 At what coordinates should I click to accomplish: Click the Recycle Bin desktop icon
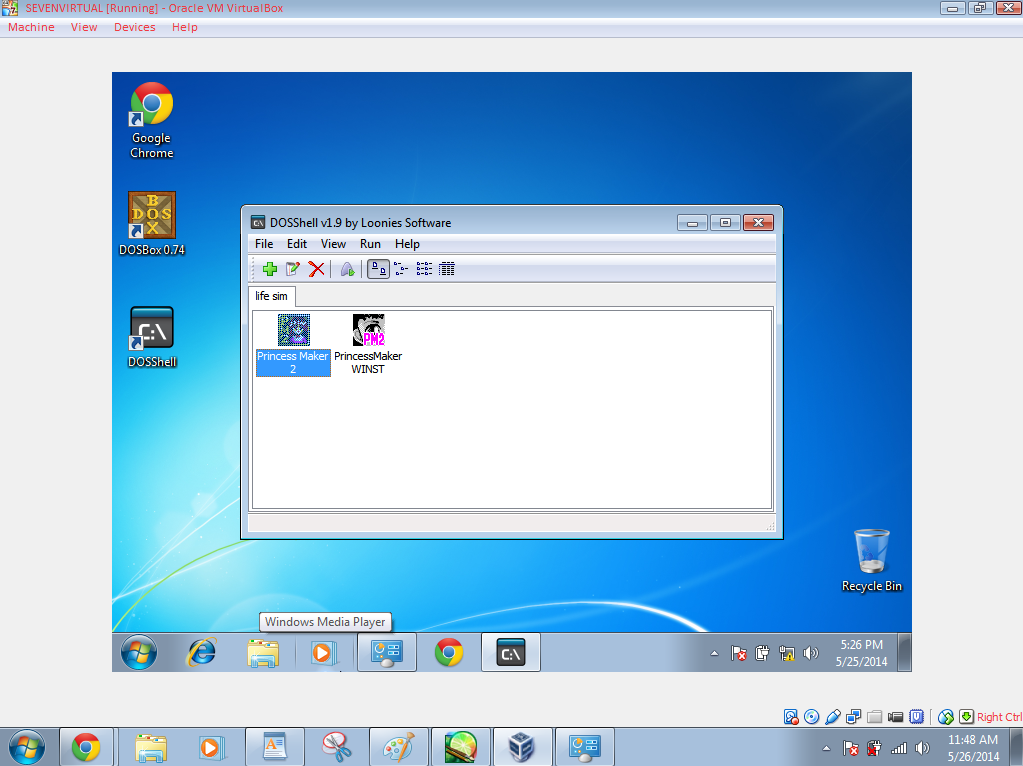coord(872,560)
